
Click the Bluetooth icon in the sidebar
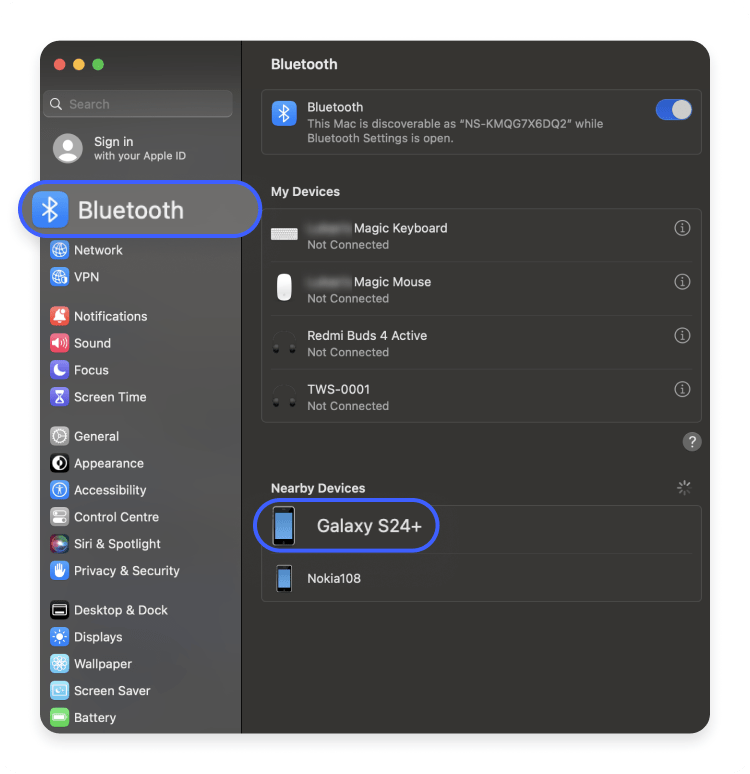pos(50,210)
